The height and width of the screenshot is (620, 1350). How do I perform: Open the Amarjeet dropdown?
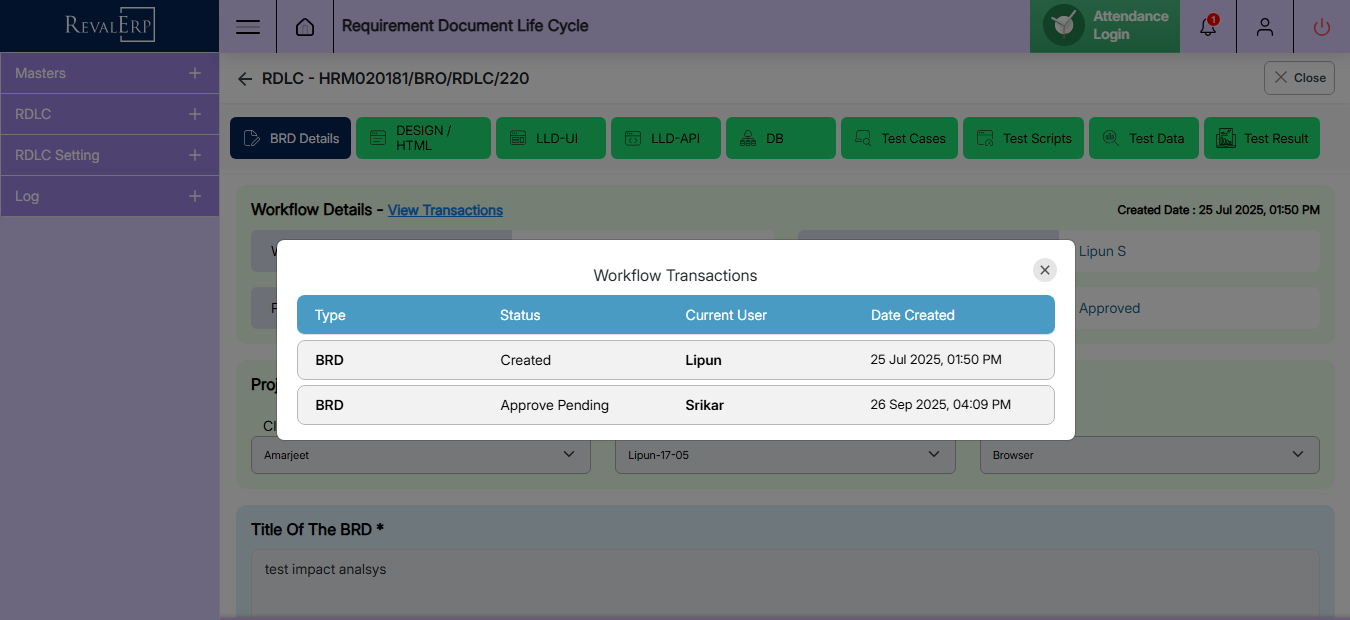(x=420, y=455)
